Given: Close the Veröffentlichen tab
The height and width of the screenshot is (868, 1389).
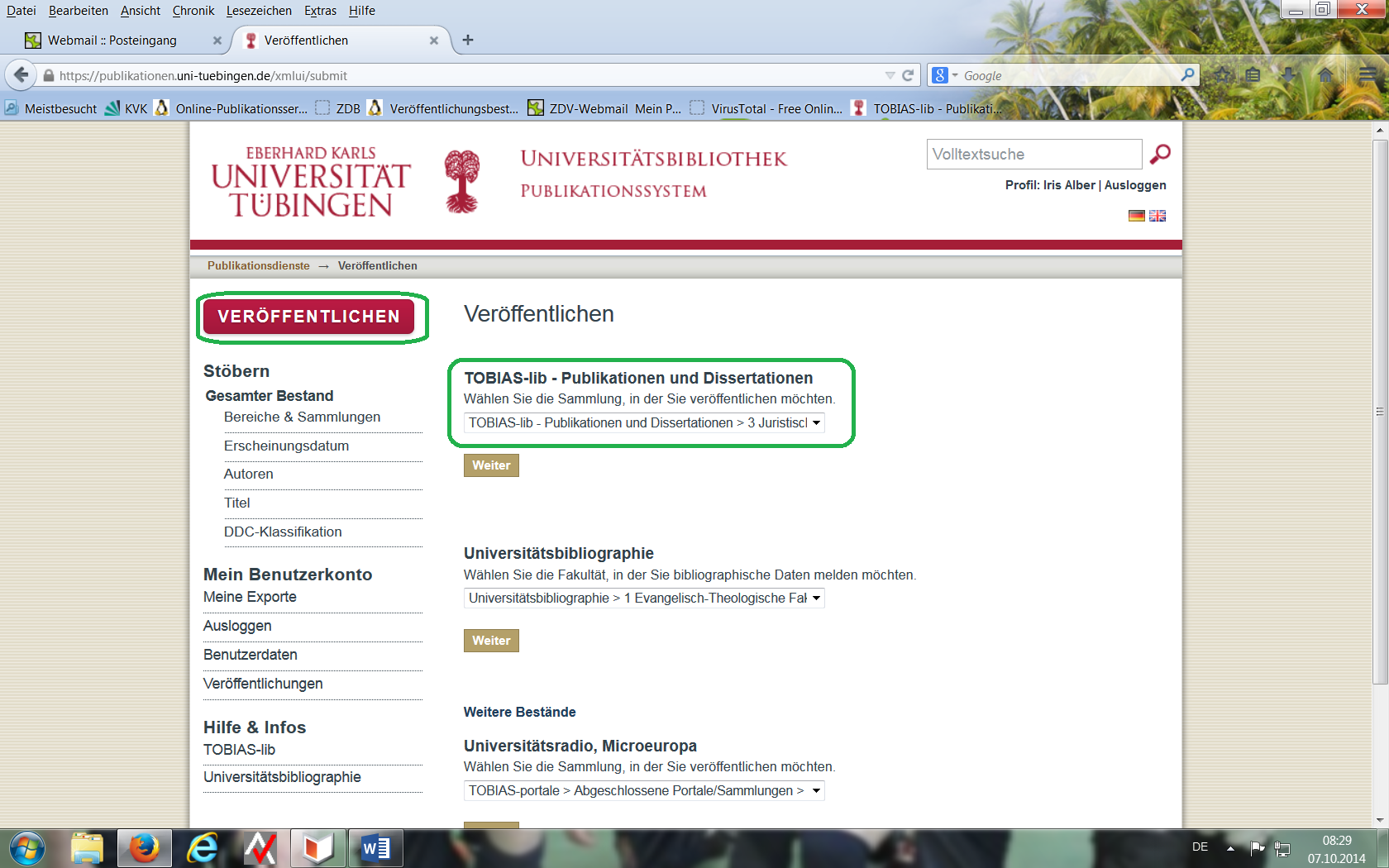Looking at the screenshot, I should 433,41.
